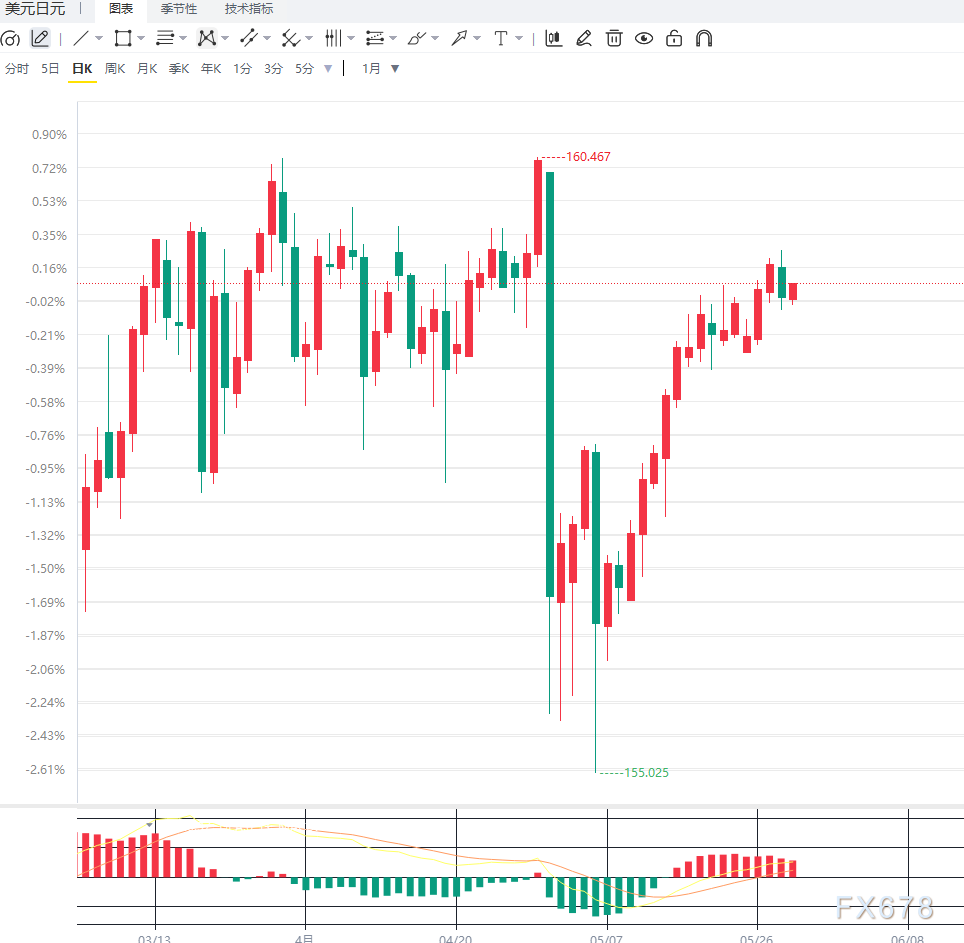The height and width of the screenshot is (943, 964).
Task: Select the 5分 timeframe
Action: pos(304,69)
